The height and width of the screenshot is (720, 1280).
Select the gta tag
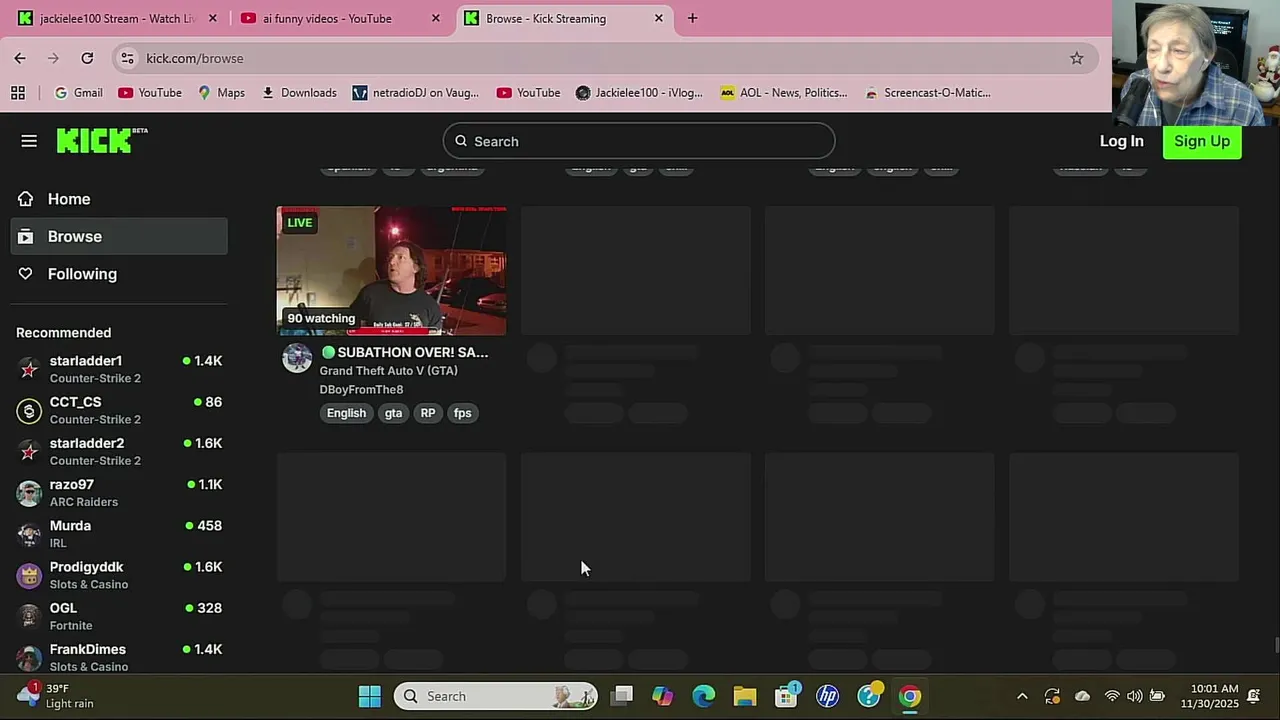[x=393, y=413]
